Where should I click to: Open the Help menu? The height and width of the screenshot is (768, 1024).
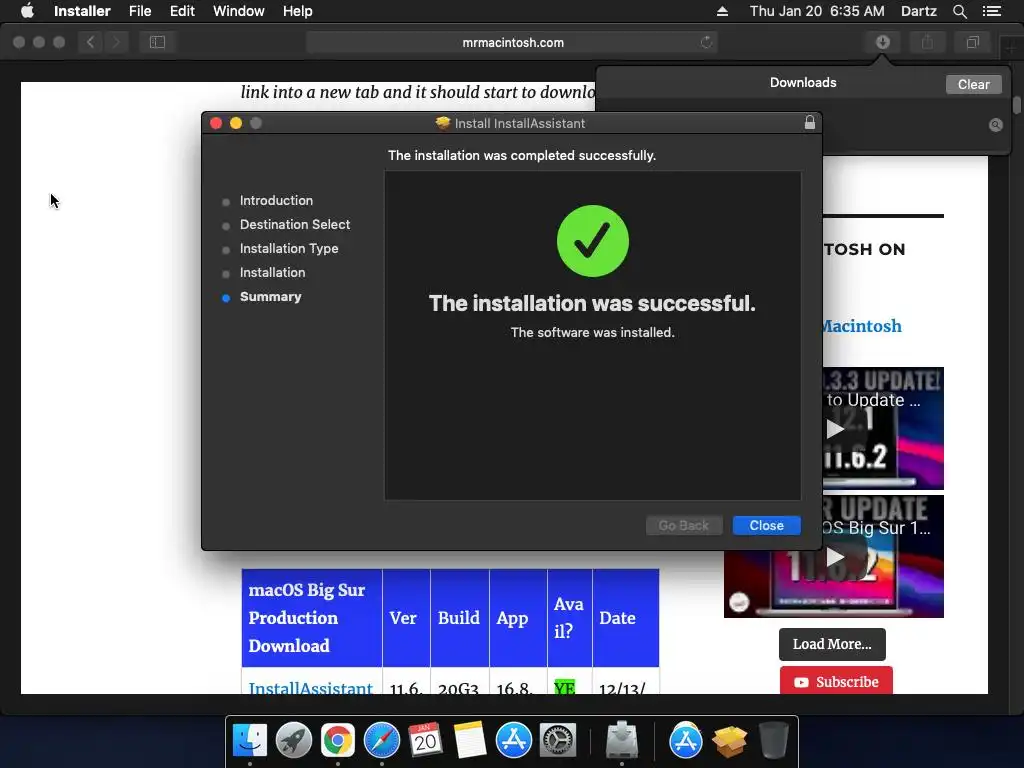(x=297, y=11)
